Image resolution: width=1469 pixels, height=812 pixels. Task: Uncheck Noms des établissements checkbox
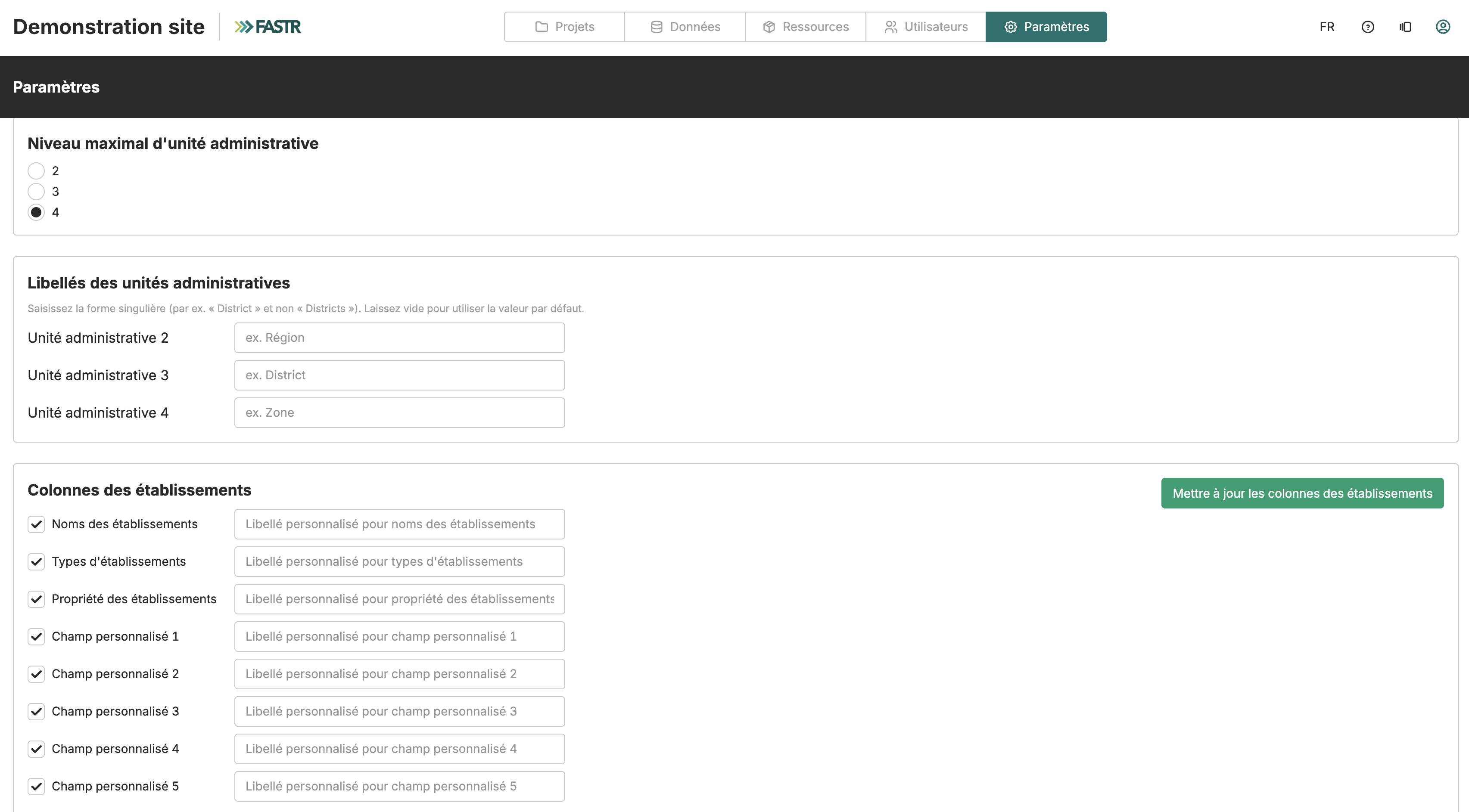tap(36, 524)
